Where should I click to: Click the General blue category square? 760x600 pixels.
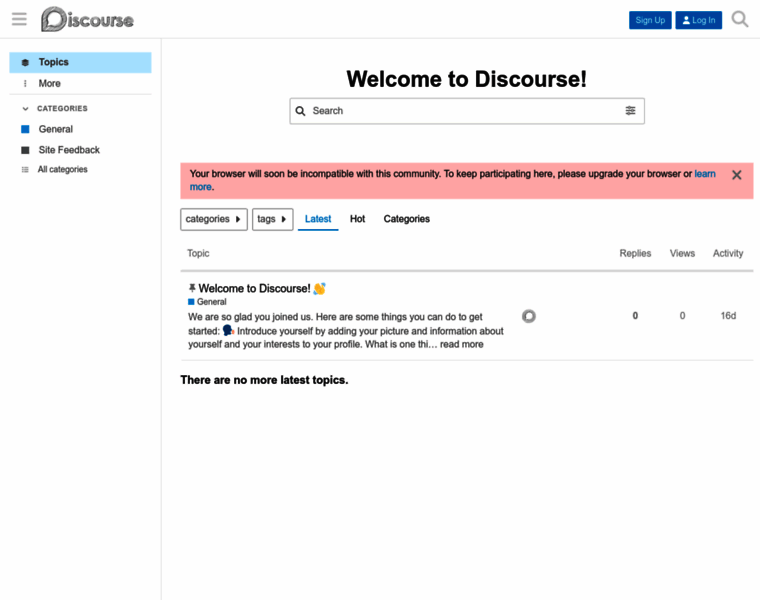pos(25,129)
